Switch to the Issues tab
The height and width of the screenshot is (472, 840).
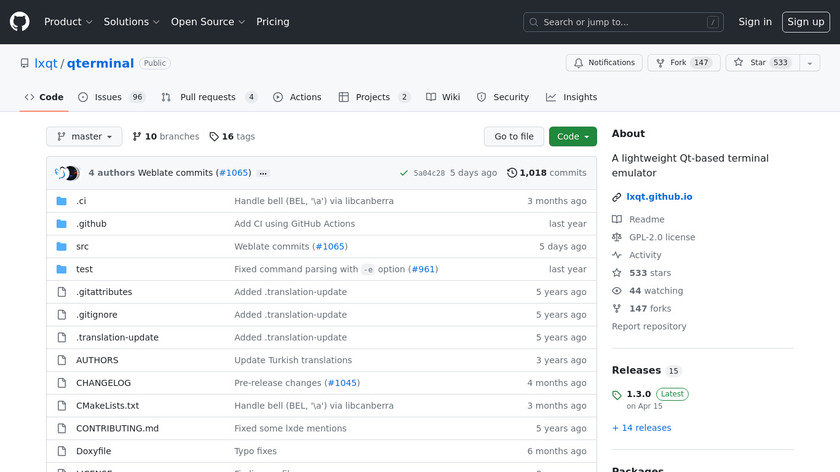[x=110, y=97]
